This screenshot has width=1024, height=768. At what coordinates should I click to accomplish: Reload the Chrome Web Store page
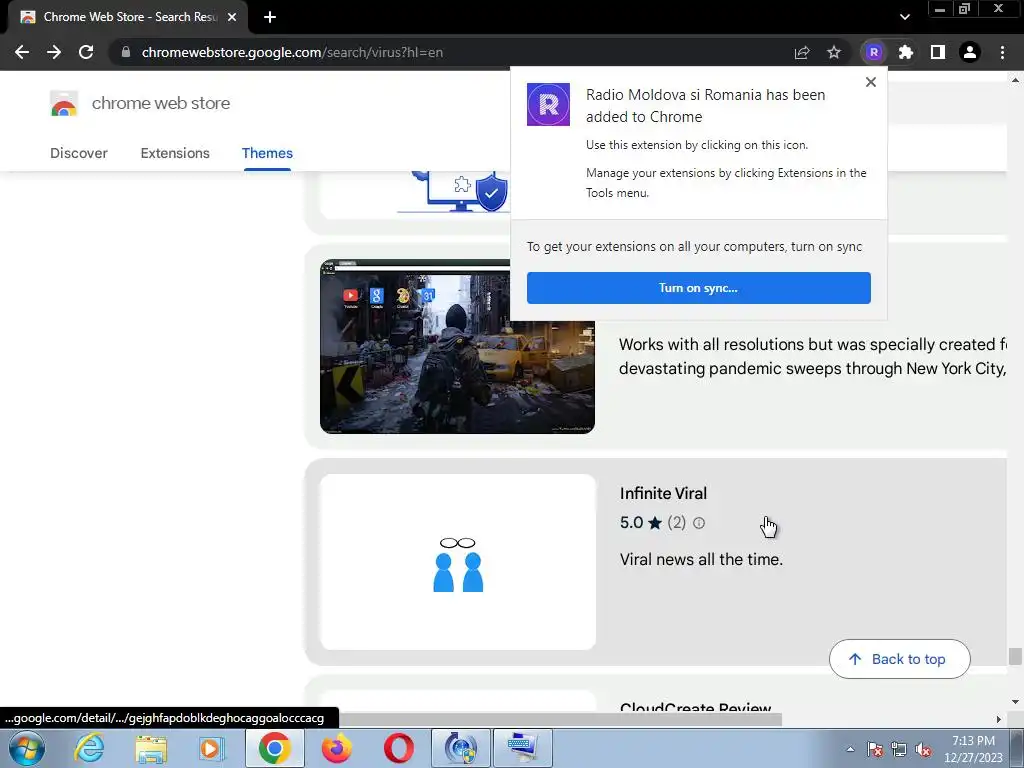pyautogui.click(x=86, y=52)
